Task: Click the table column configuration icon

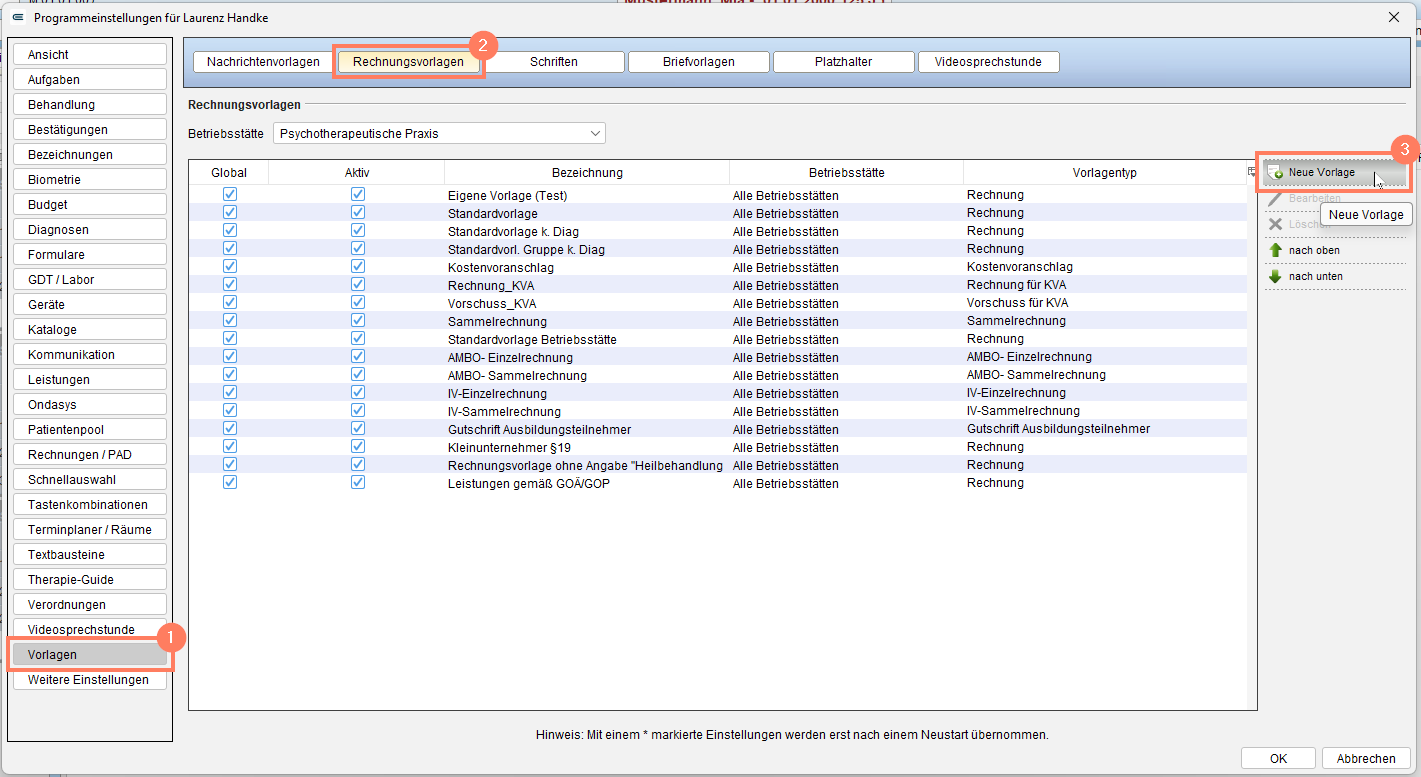Action: click(1252, 172)
